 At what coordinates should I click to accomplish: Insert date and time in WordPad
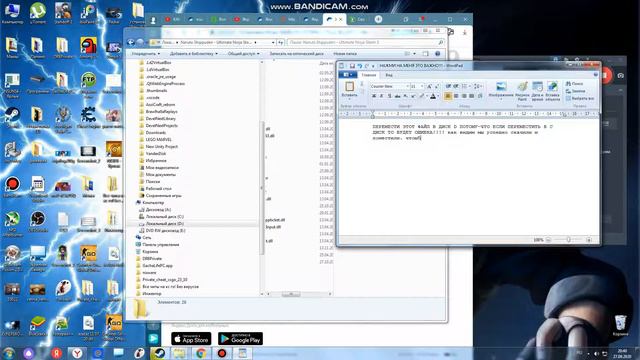coord(538,91)
